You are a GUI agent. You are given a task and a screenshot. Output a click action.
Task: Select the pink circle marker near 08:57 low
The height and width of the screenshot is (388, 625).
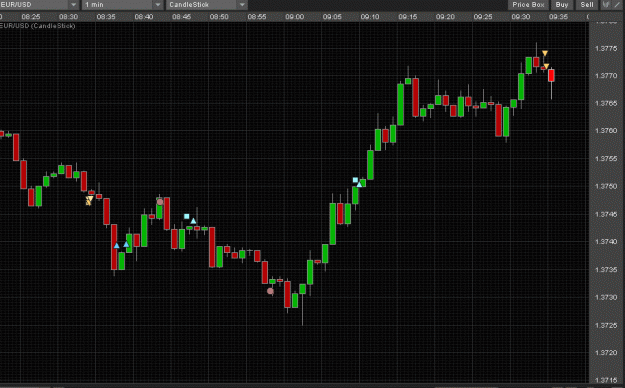tap(270, 291)
